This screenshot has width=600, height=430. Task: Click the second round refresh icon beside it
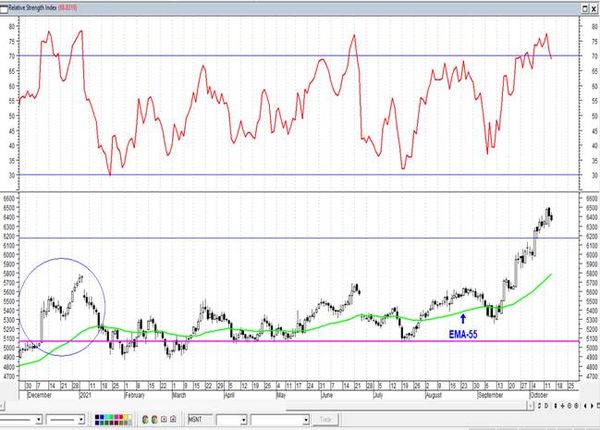pos(155,419)
